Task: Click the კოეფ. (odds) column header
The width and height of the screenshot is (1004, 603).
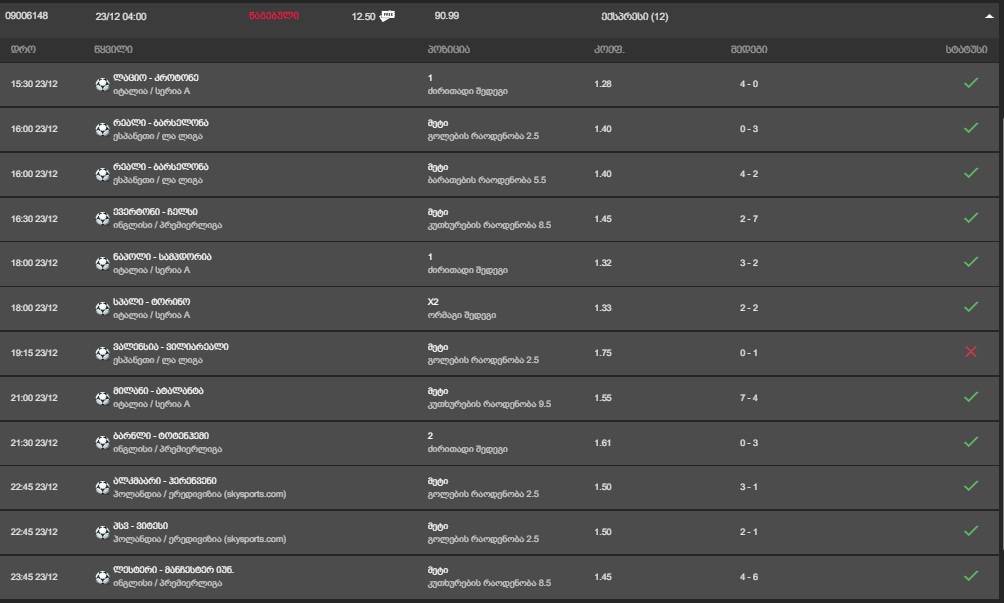Action: tap(608, 49)
